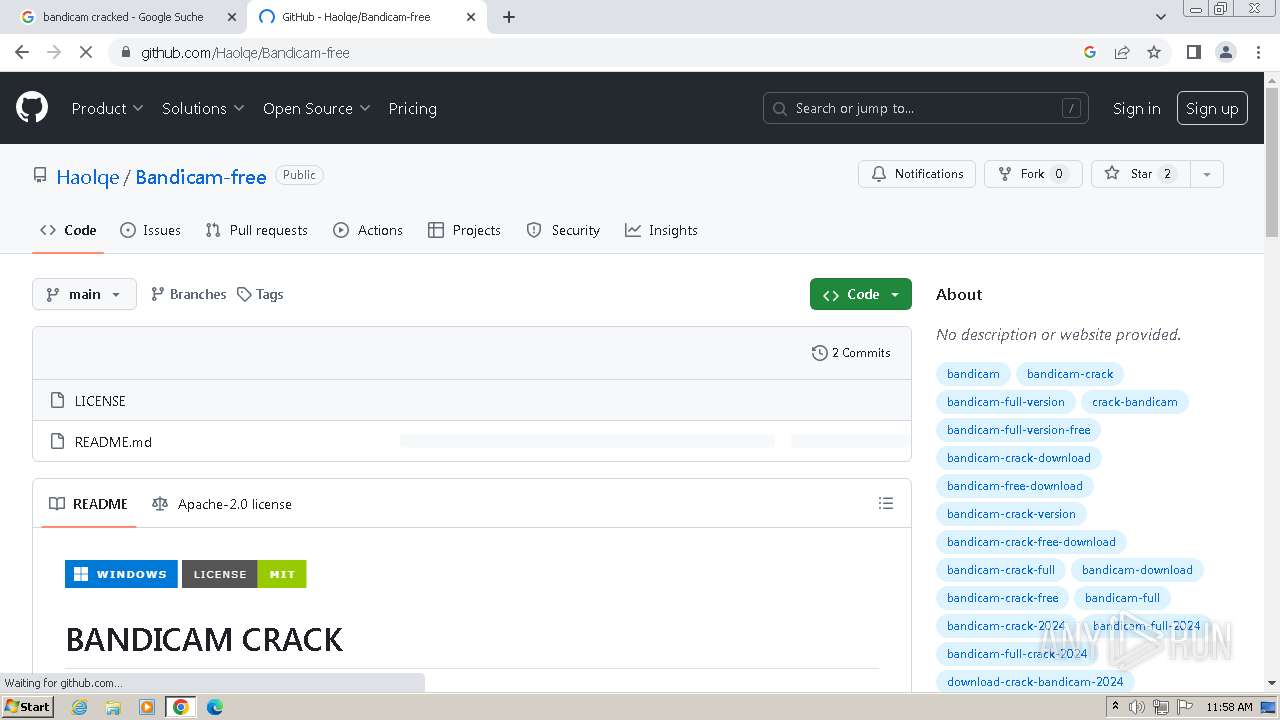Screen dimensions: 1280x720
Task: Click the browser address bar URL
Action: [x=245, y=52]
